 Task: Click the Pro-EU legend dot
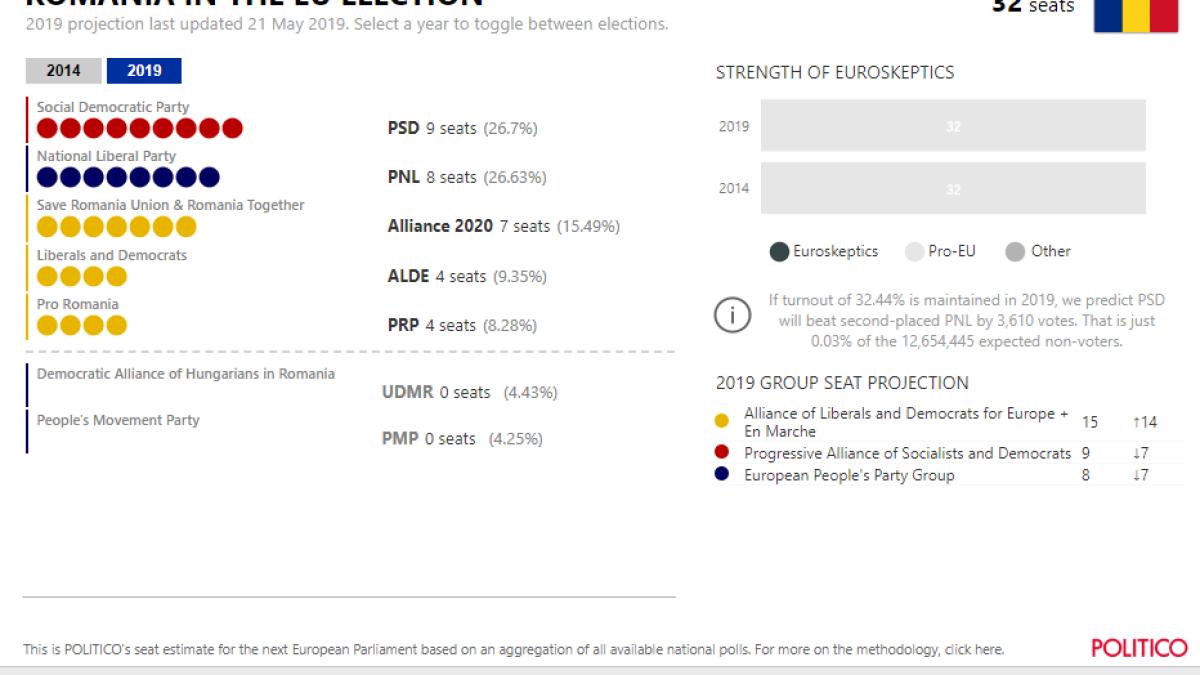click(x=914, y=252)
